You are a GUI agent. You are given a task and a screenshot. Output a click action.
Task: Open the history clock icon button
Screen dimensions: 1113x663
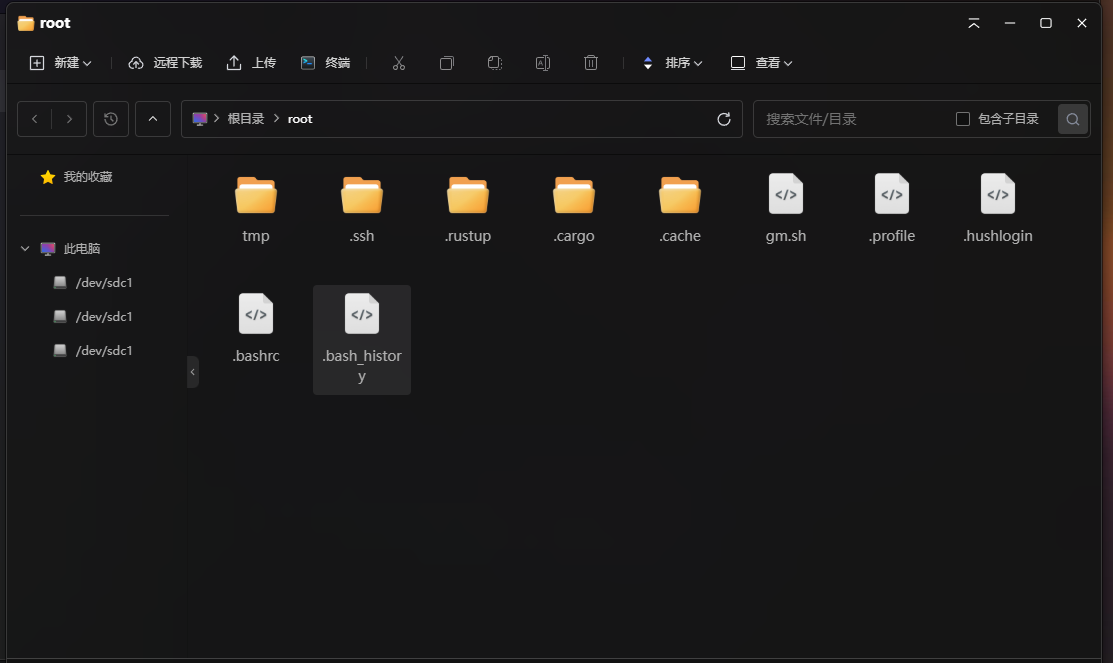tap(111, 119)
